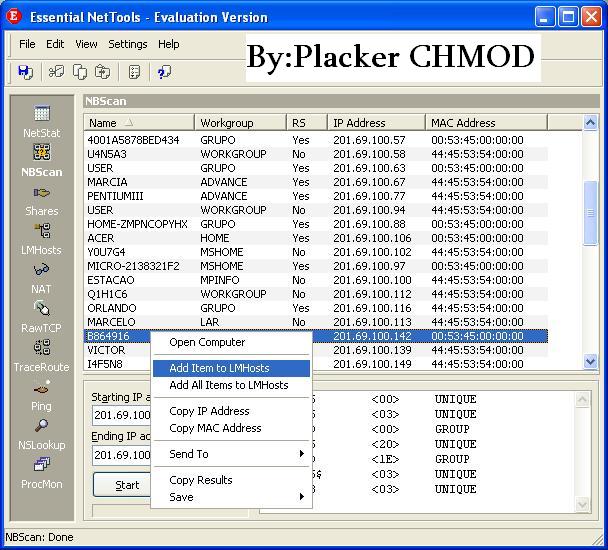Select the MARCELO row

[x=316, y=322]
